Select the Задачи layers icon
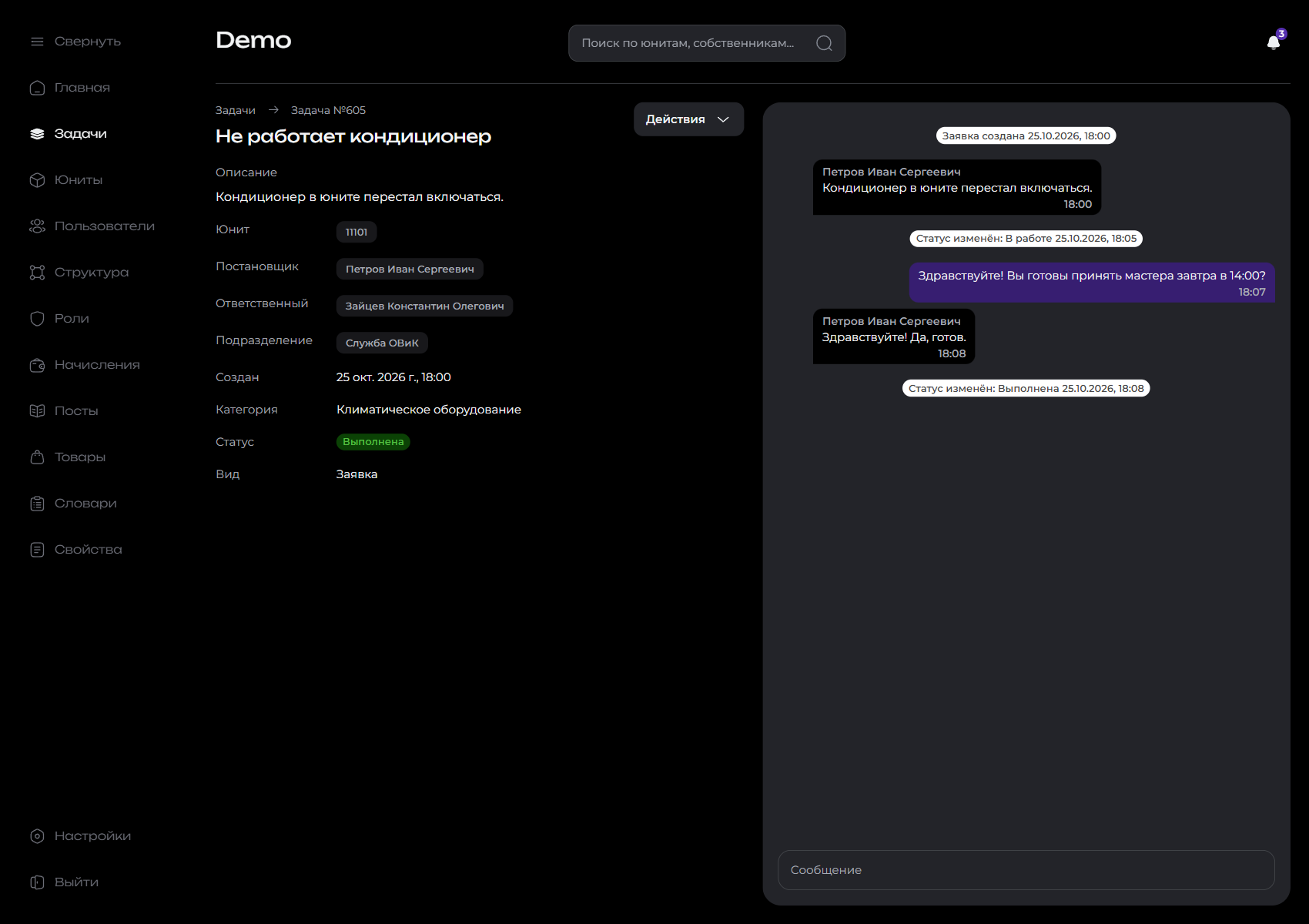Screen dimensions: 1309x924 click(x=37, y=134)
